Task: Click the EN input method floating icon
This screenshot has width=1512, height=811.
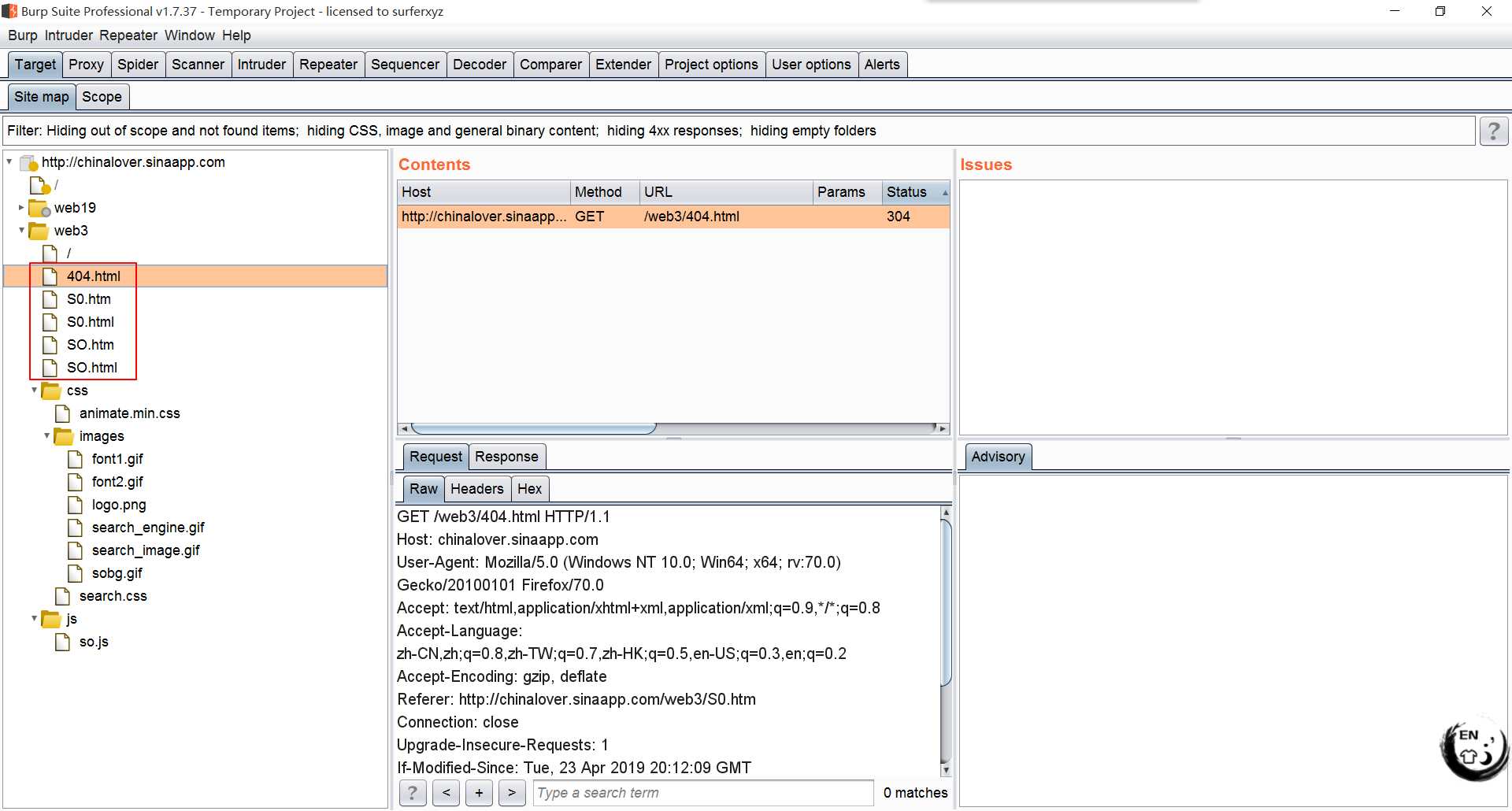Action: tap(1473, 748)
